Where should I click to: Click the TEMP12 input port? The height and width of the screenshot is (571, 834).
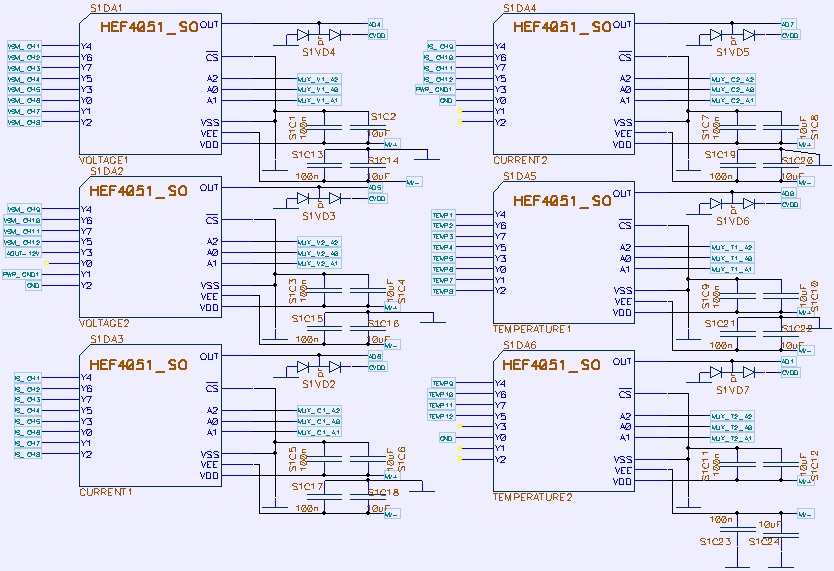tap(442, 416)
